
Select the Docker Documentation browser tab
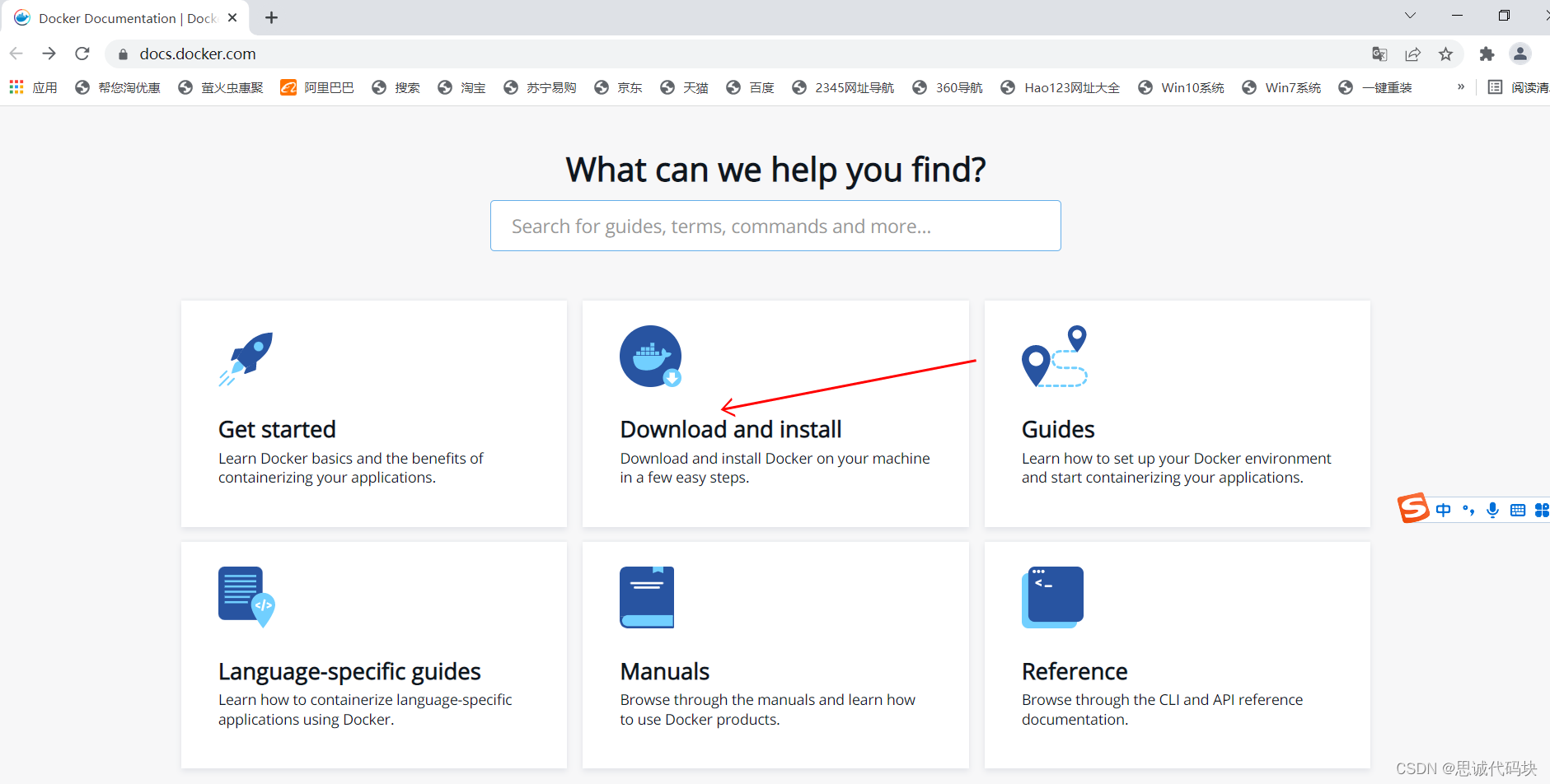(x=124, y=18)
